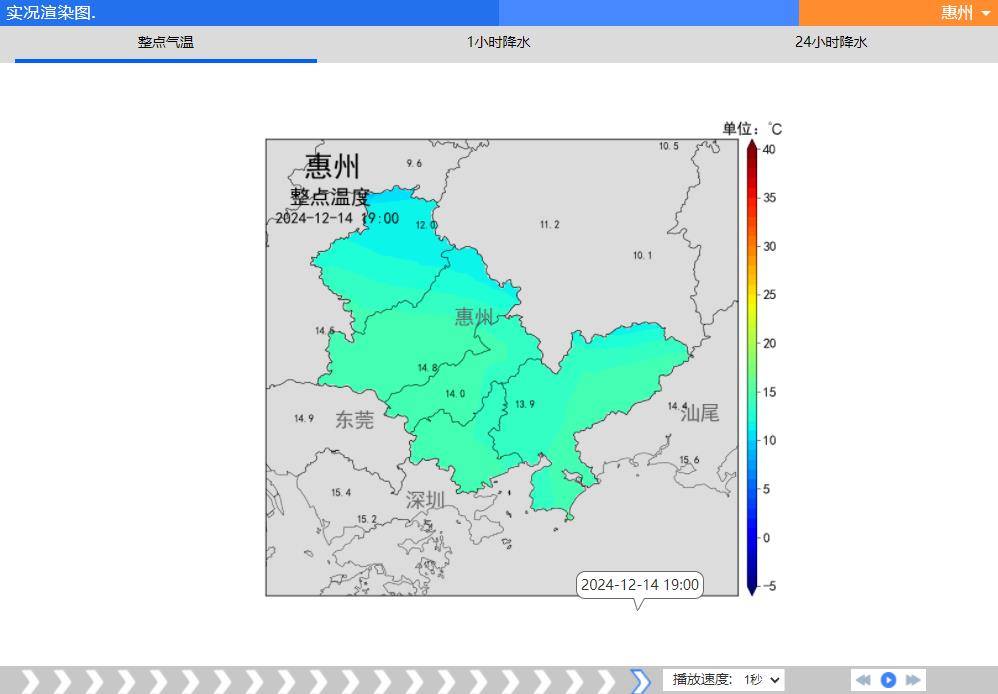Open the 24小时降水 tab
Screen dimensions: 998x694
coord(831,42)
